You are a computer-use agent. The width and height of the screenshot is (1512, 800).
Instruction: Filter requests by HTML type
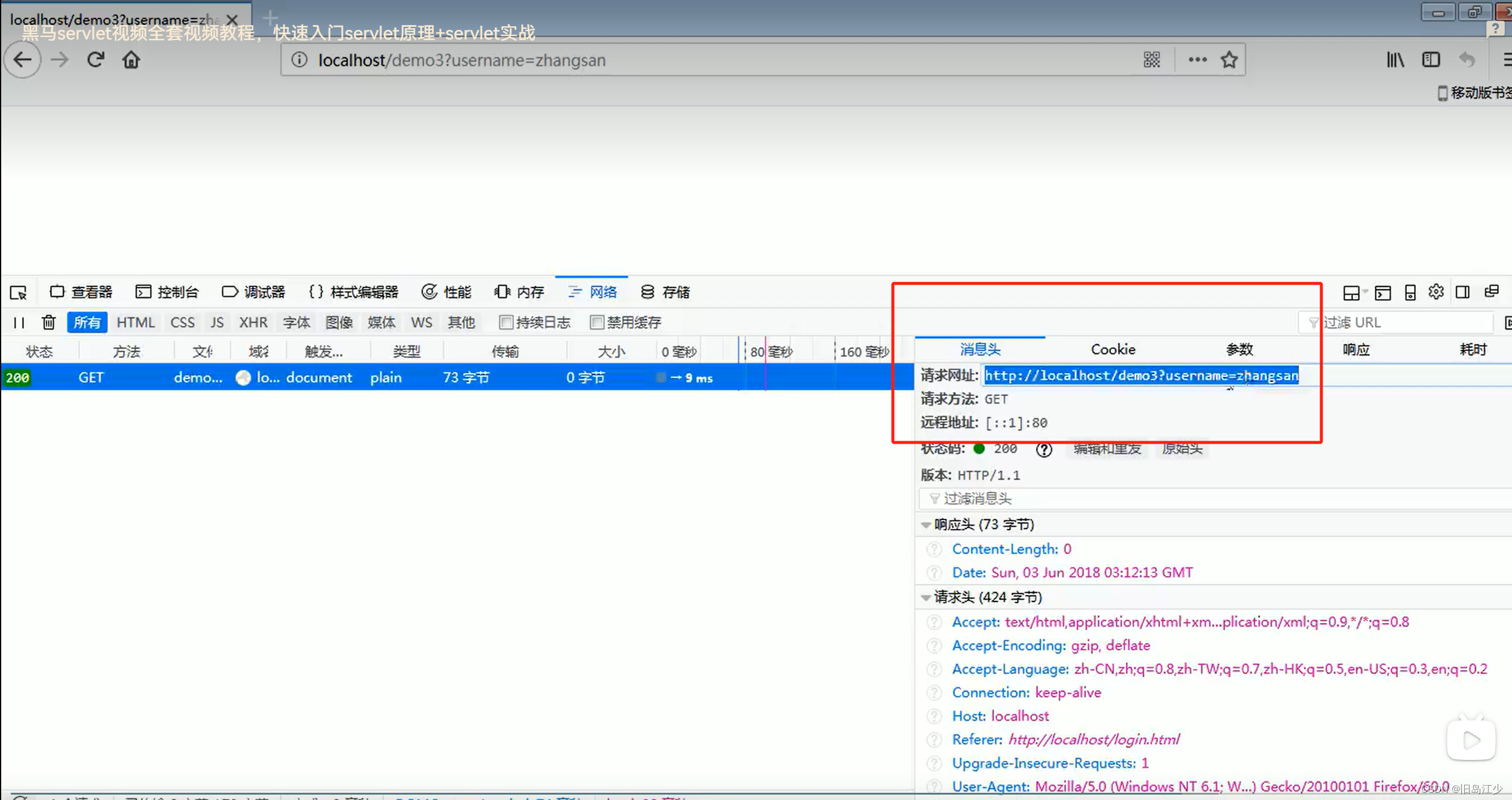[136, 322]
